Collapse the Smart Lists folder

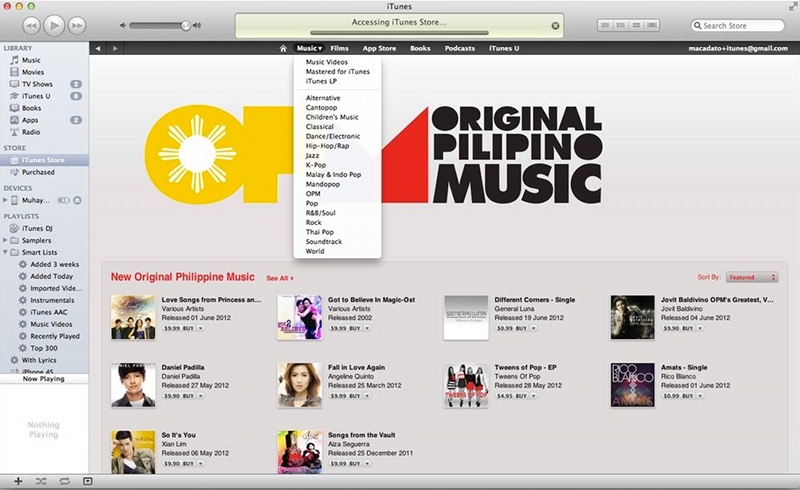click(x=5, y=252)
